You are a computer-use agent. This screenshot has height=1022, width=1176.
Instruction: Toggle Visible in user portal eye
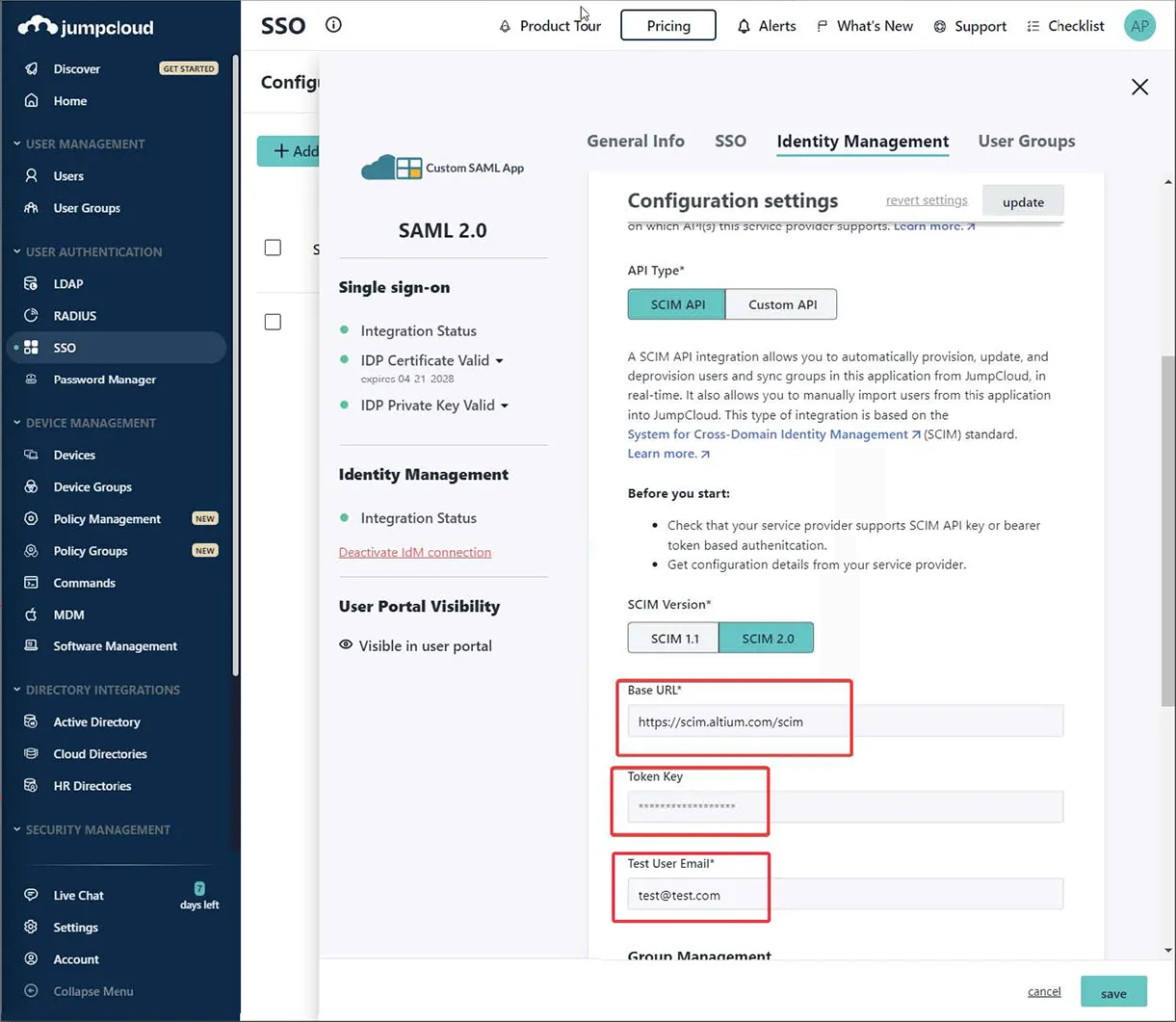346,644
